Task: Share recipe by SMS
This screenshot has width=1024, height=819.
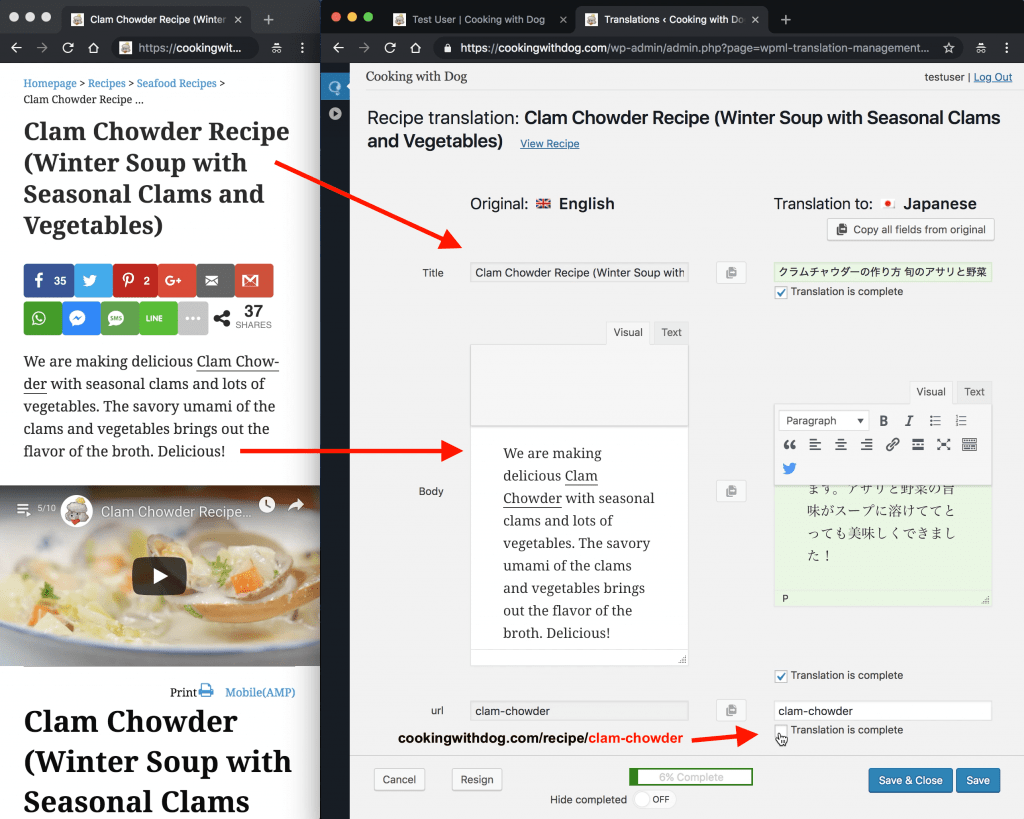Action: pos(120,318)
